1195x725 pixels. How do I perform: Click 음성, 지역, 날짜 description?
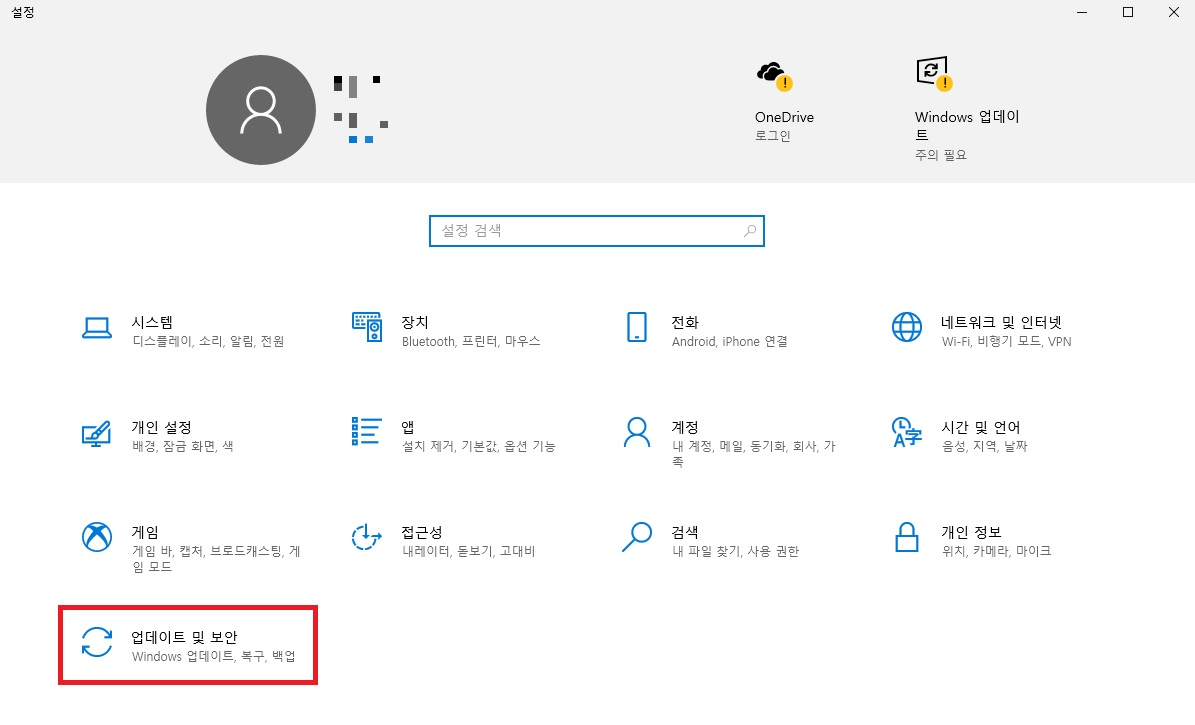point(985,446)
